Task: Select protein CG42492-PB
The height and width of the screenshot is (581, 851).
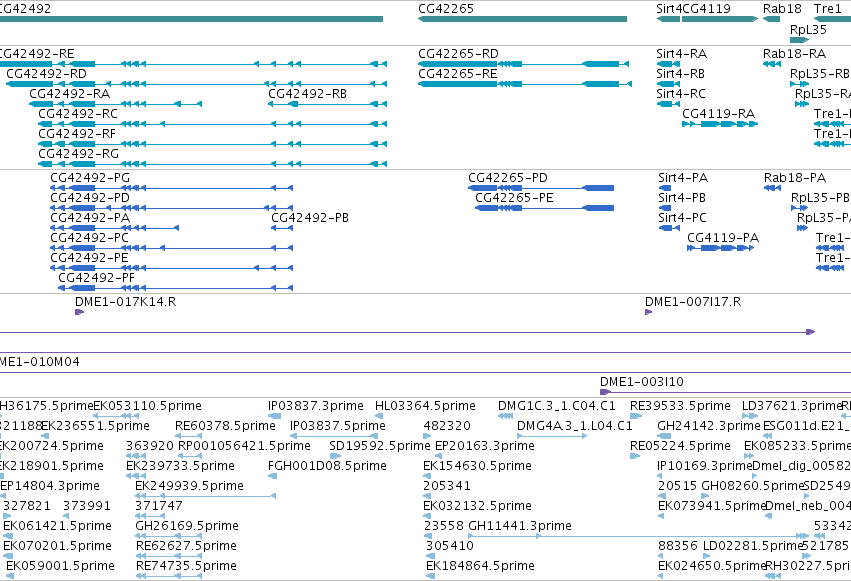Action: tap(282, 228)
